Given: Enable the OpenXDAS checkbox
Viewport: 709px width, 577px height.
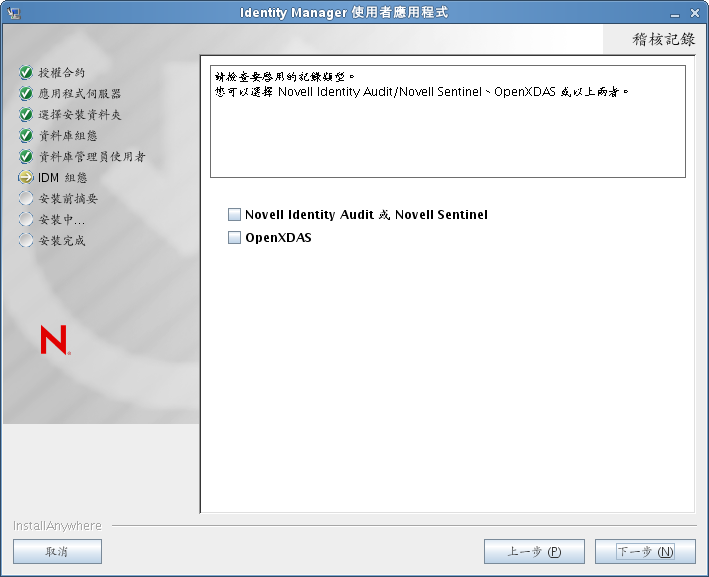Looking at the screenshot, I should [x=234, y=237].
